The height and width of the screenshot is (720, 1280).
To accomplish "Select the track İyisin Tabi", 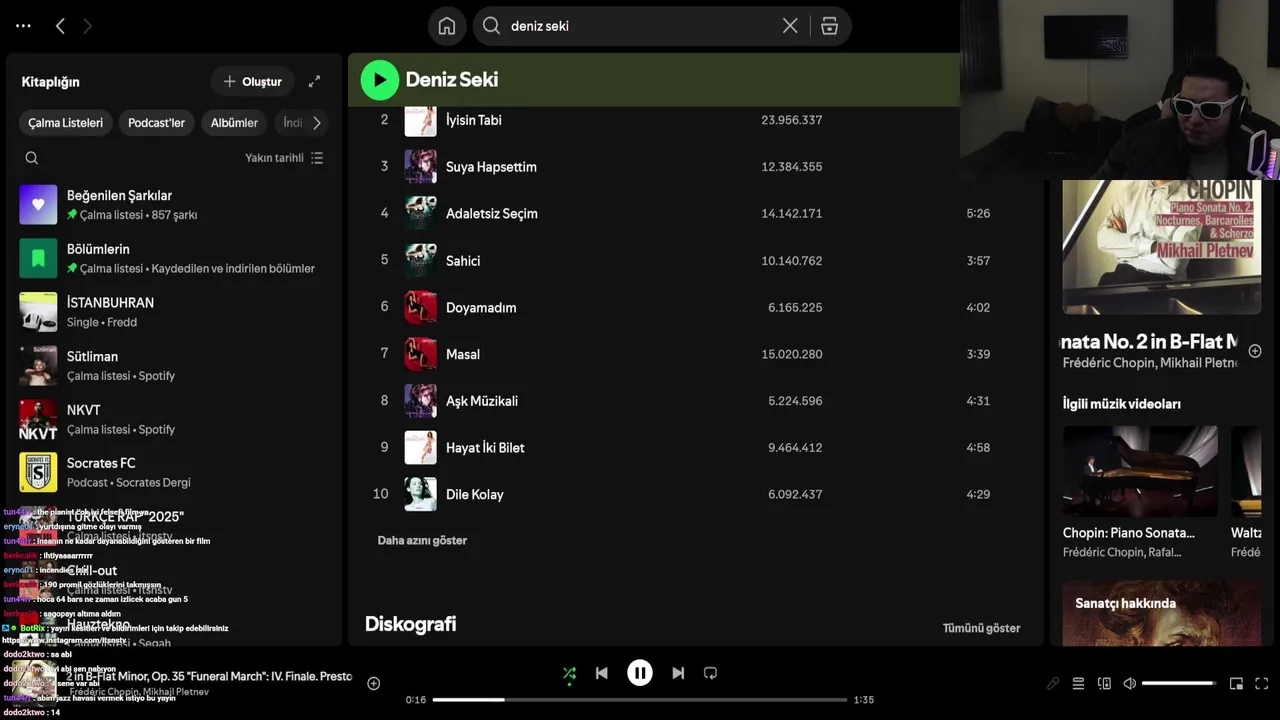I will (474, 120).
